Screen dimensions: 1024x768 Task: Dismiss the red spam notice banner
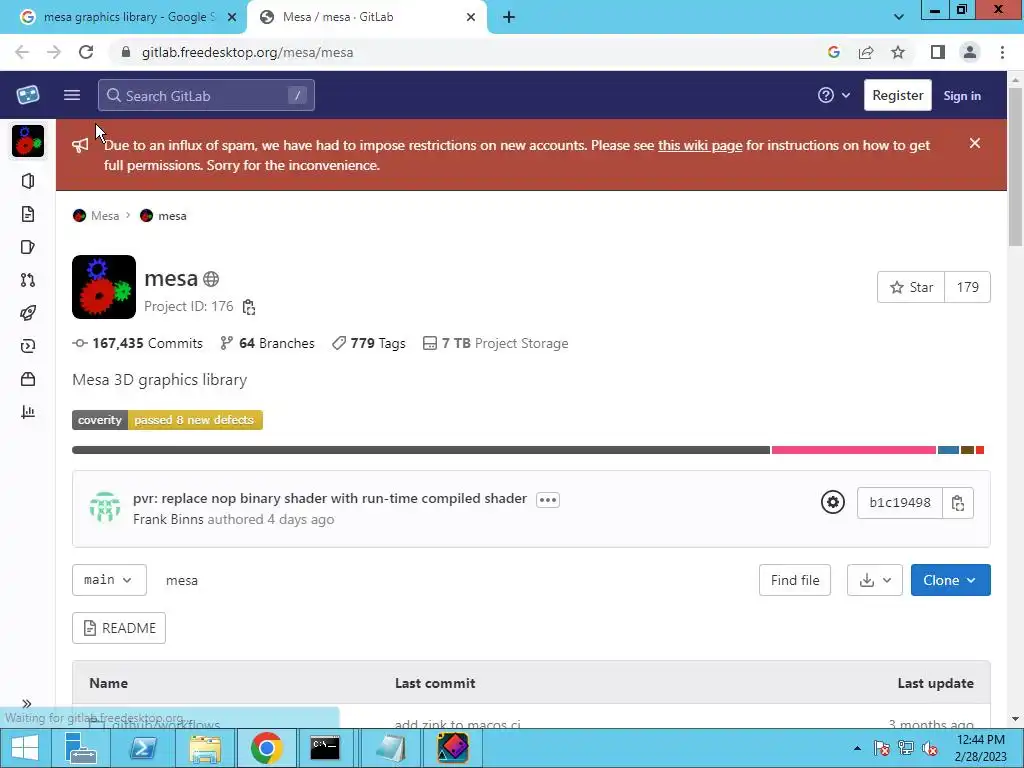(x=975, y=143)
